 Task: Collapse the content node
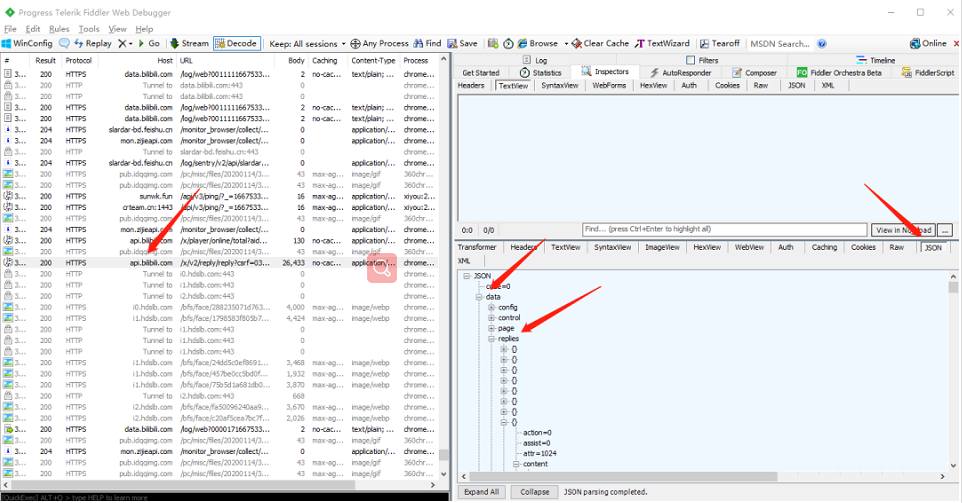tap(516, 464)
